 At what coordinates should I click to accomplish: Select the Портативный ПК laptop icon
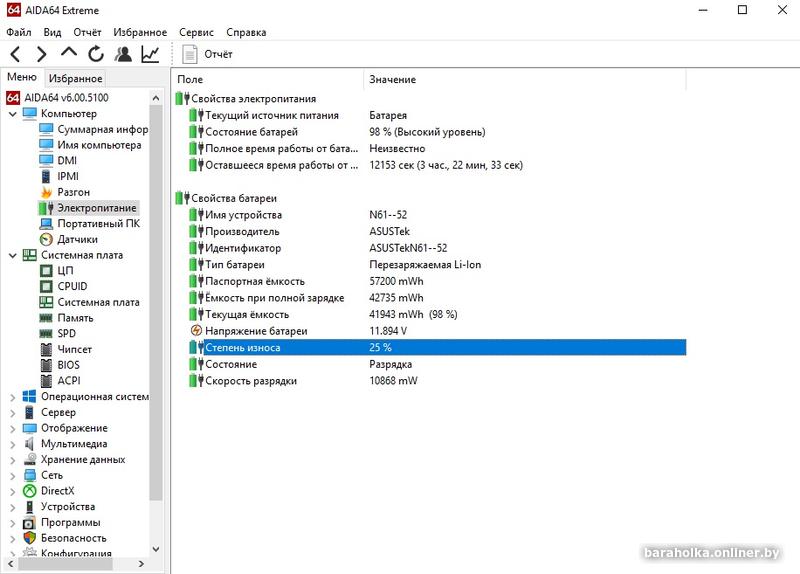tap(46, 223)
